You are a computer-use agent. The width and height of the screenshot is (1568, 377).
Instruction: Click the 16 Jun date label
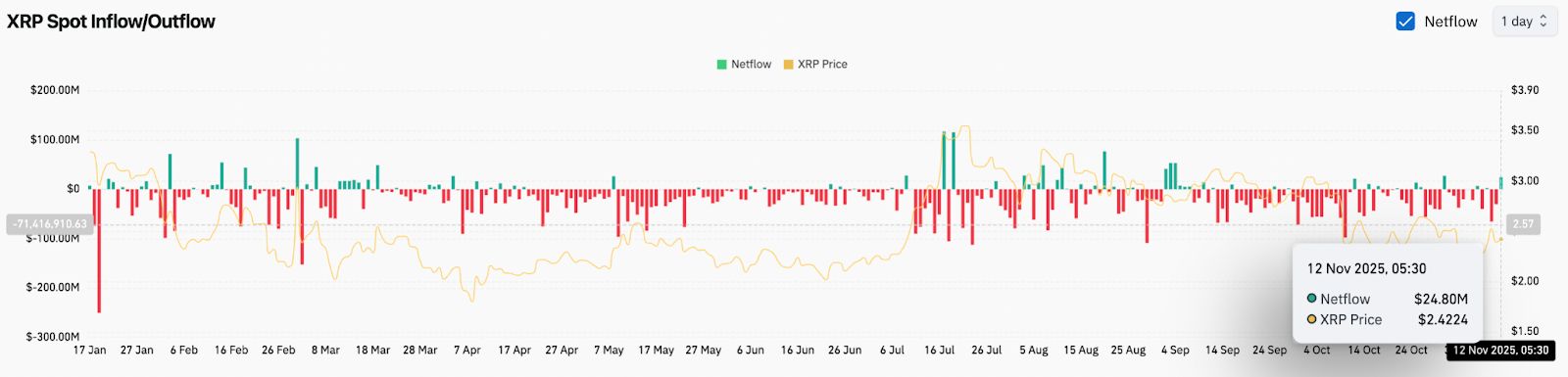[798, 350]
